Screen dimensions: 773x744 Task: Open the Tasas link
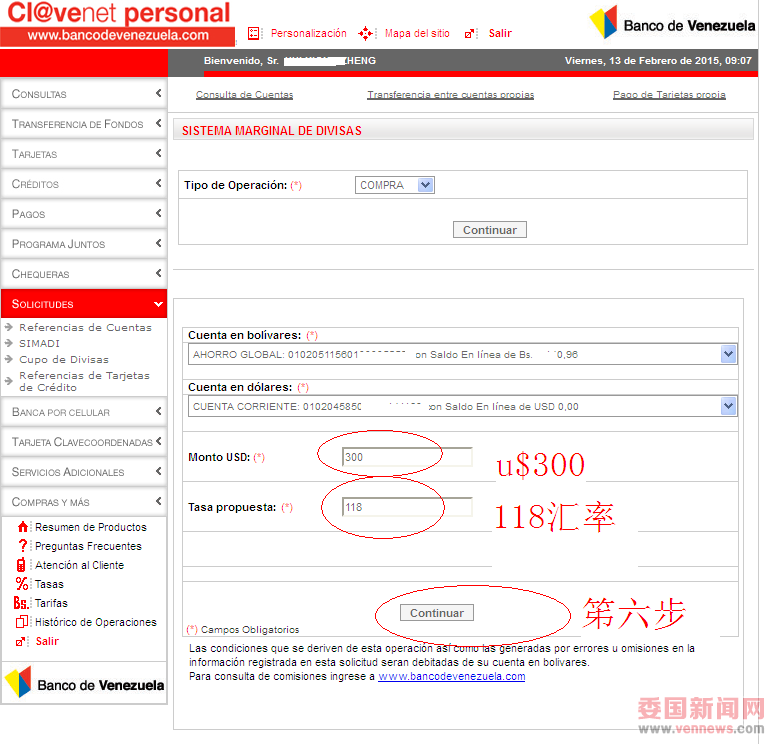49,584
